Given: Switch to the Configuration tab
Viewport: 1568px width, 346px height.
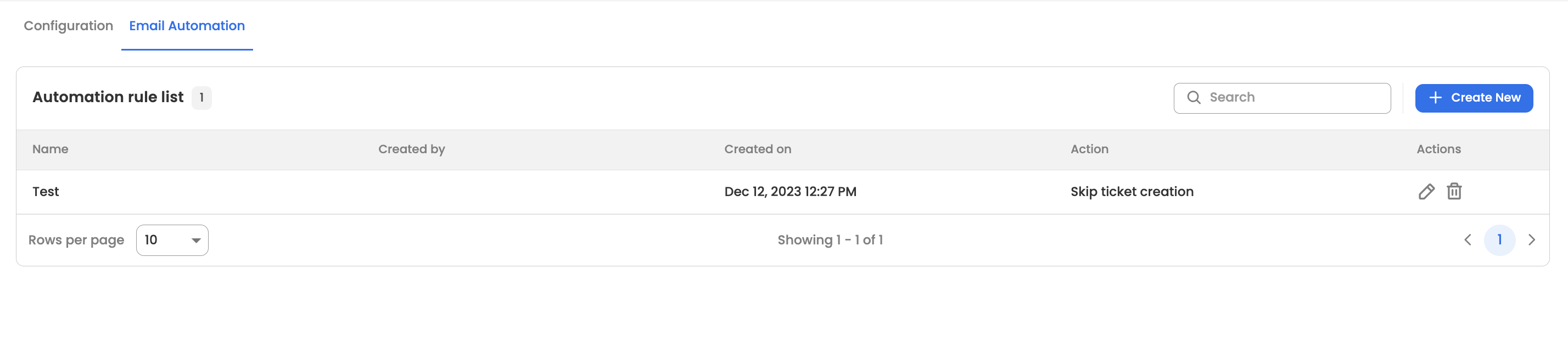Looking at the screenshot, I should coord(68,26).
